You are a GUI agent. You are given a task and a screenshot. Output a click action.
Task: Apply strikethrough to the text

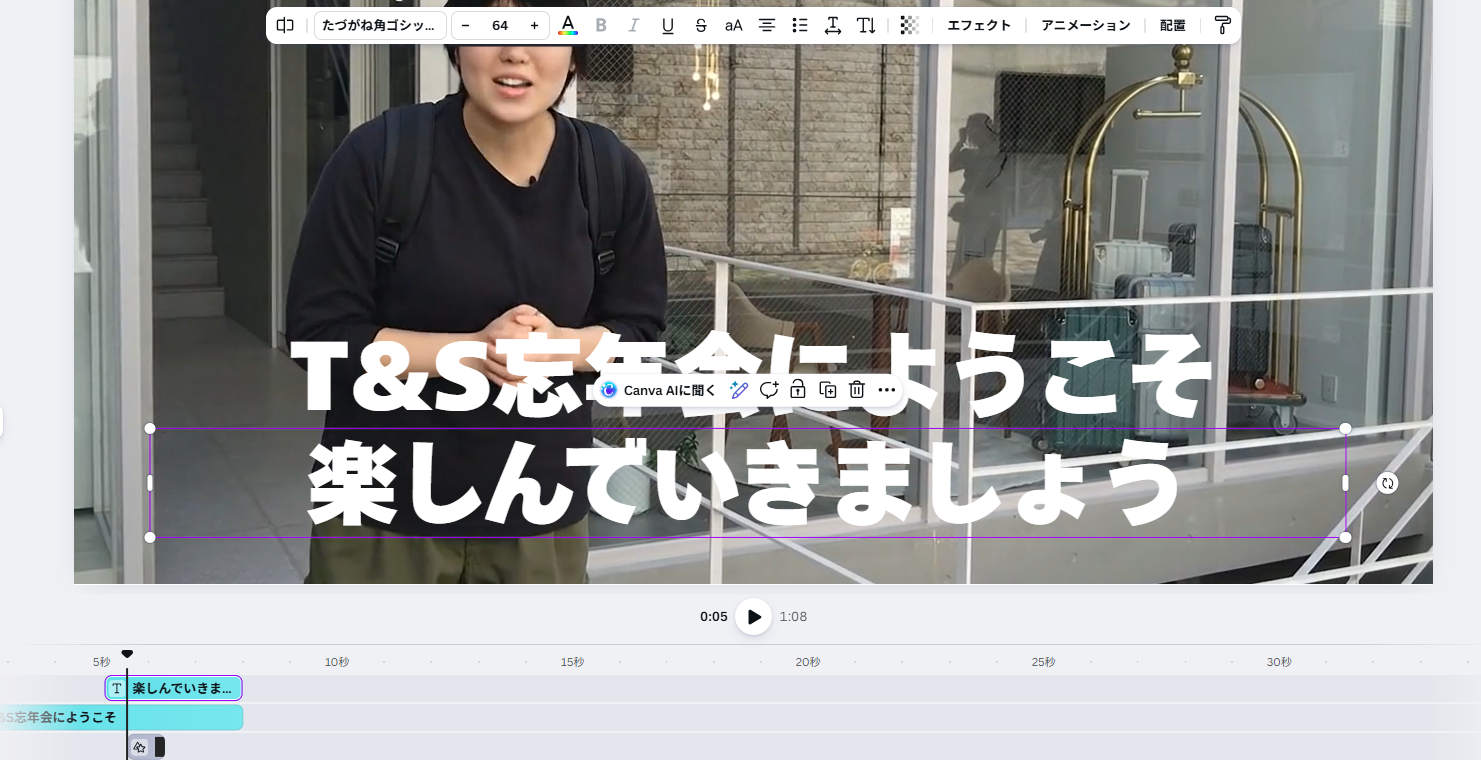pos(701,25)
